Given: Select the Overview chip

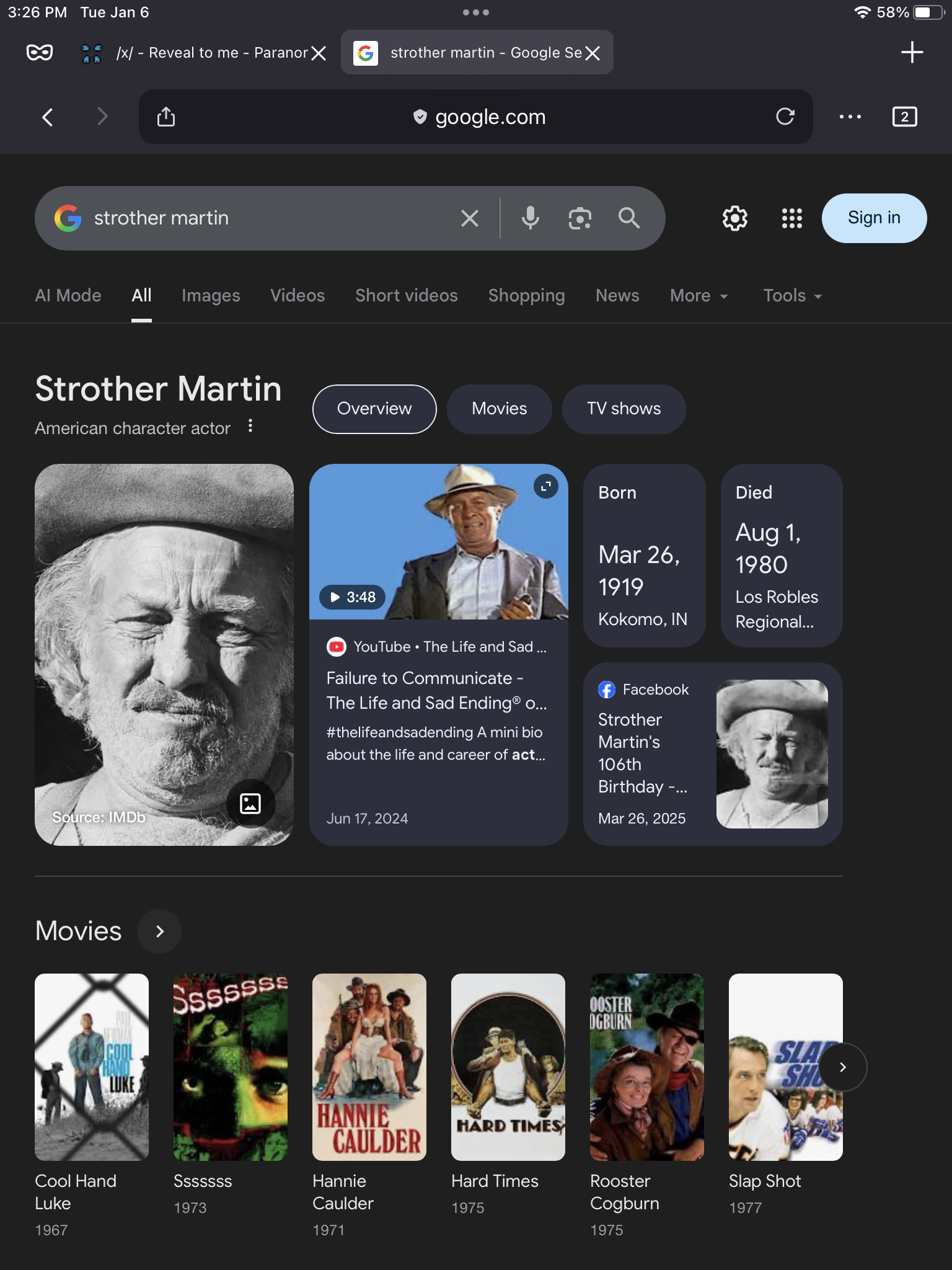Looking at the screenshot, I should pyautogui.click(x=374, y=409).
